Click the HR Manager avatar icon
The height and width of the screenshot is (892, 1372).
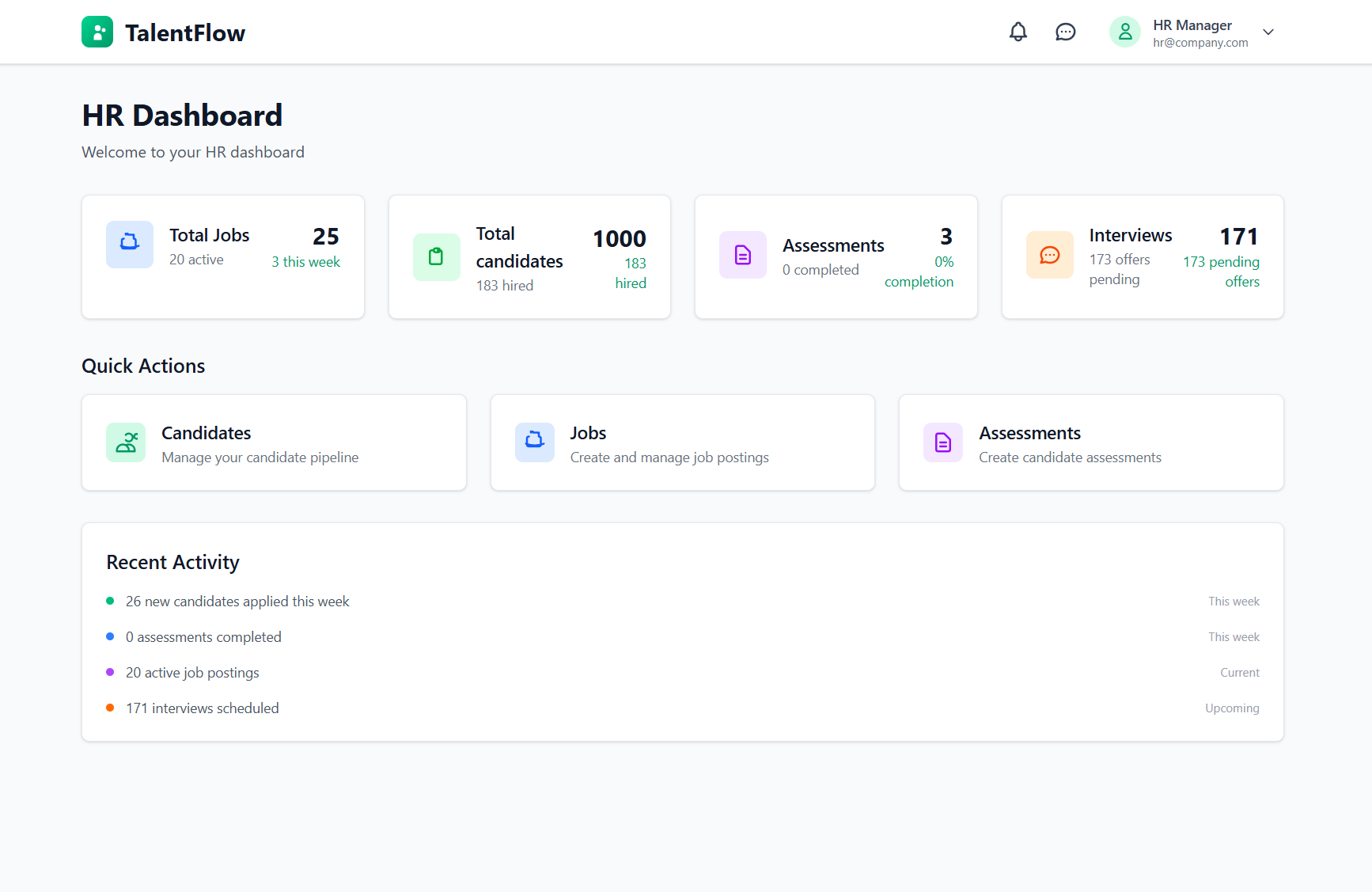pyautogui.click(x=1124, y=32)
